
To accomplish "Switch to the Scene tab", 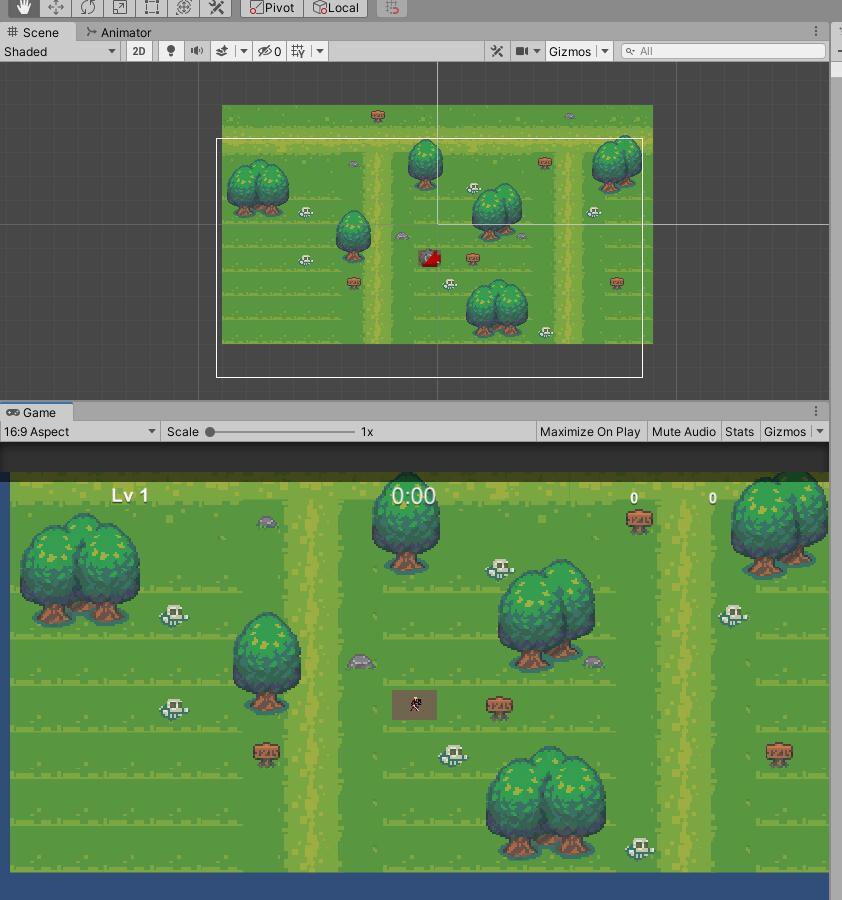I will [33, 32].
